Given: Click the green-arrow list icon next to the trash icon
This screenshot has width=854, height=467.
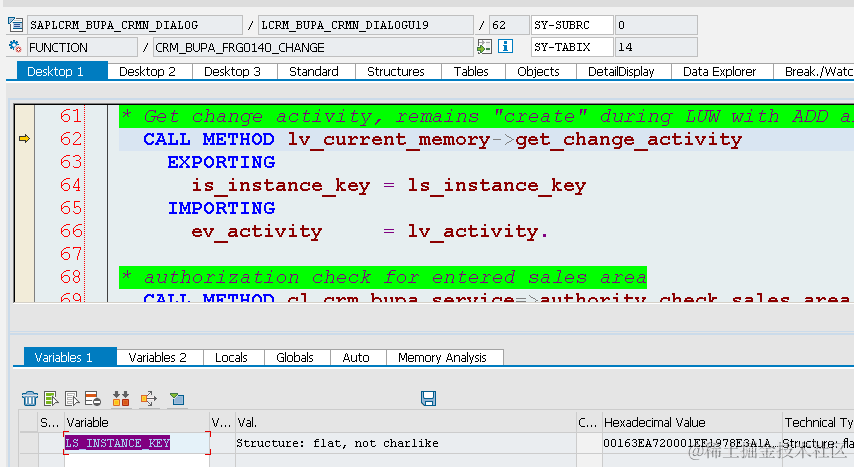Looking at the screenshot, I should pyautogui.click(x=51, y=399).
